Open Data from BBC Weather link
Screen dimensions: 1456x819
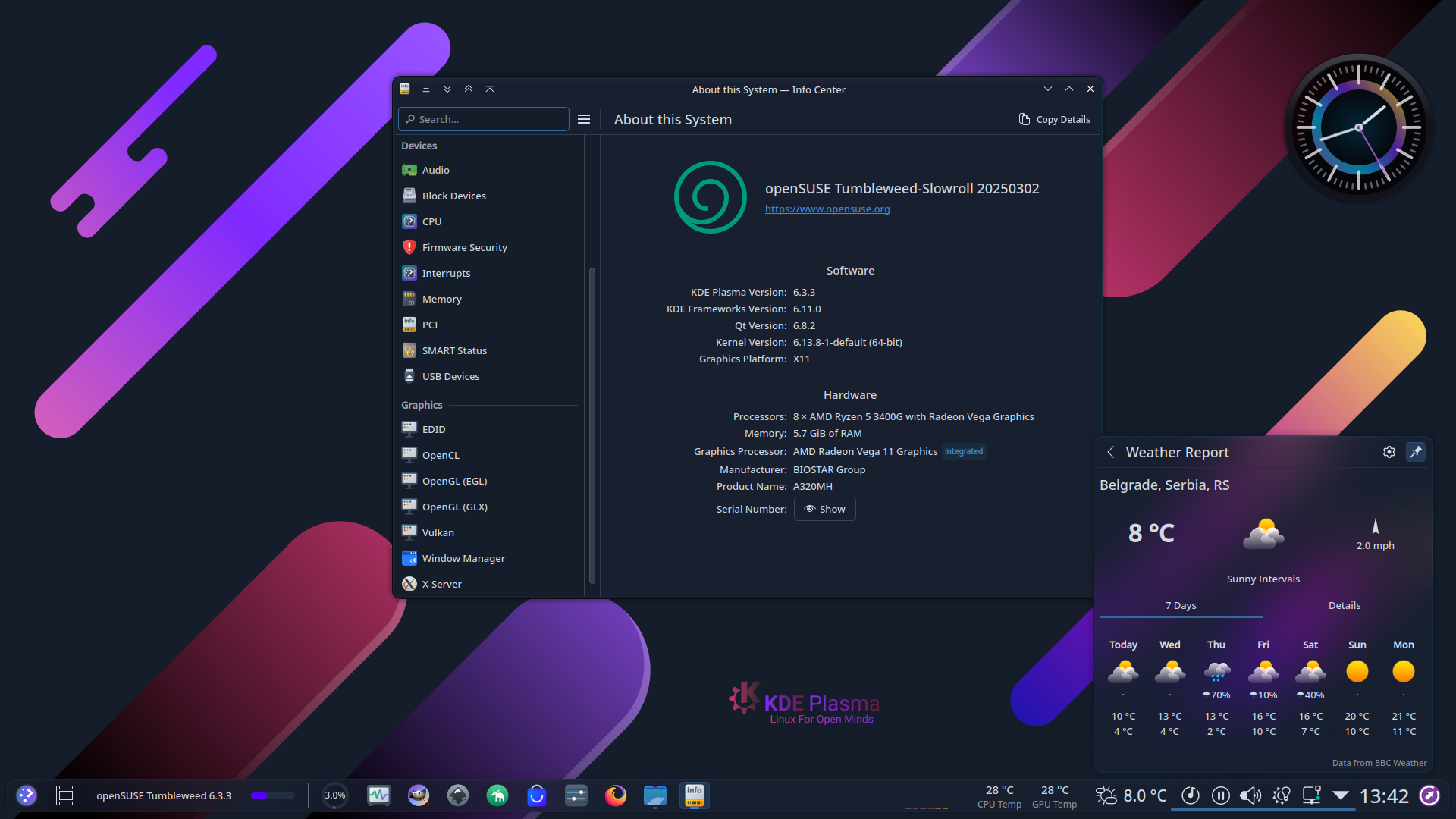coord(1379,763)
